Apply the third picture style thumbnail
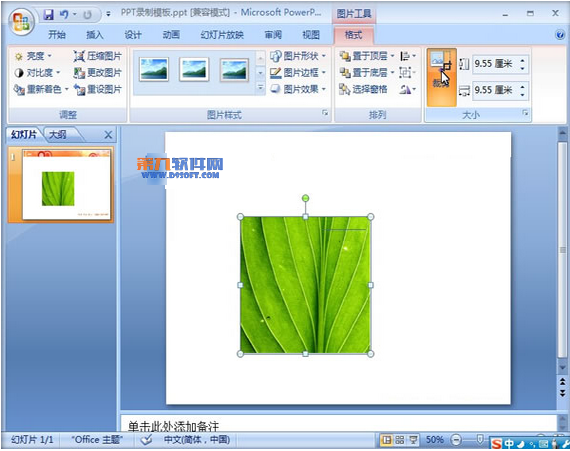 click(x=234, y=69)
